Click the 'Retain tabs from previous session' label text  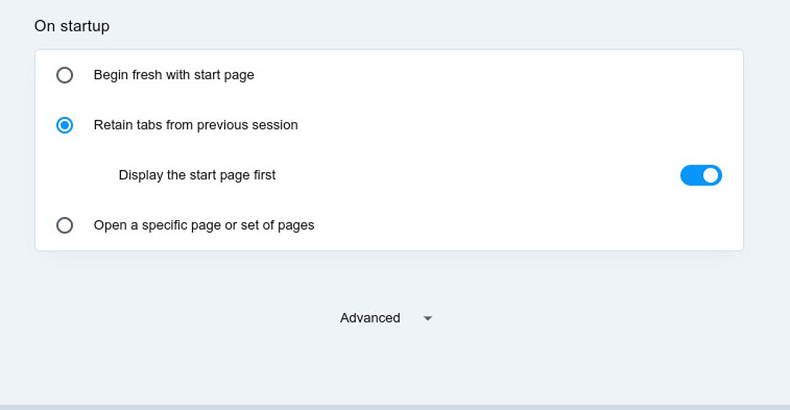point(196,125)
